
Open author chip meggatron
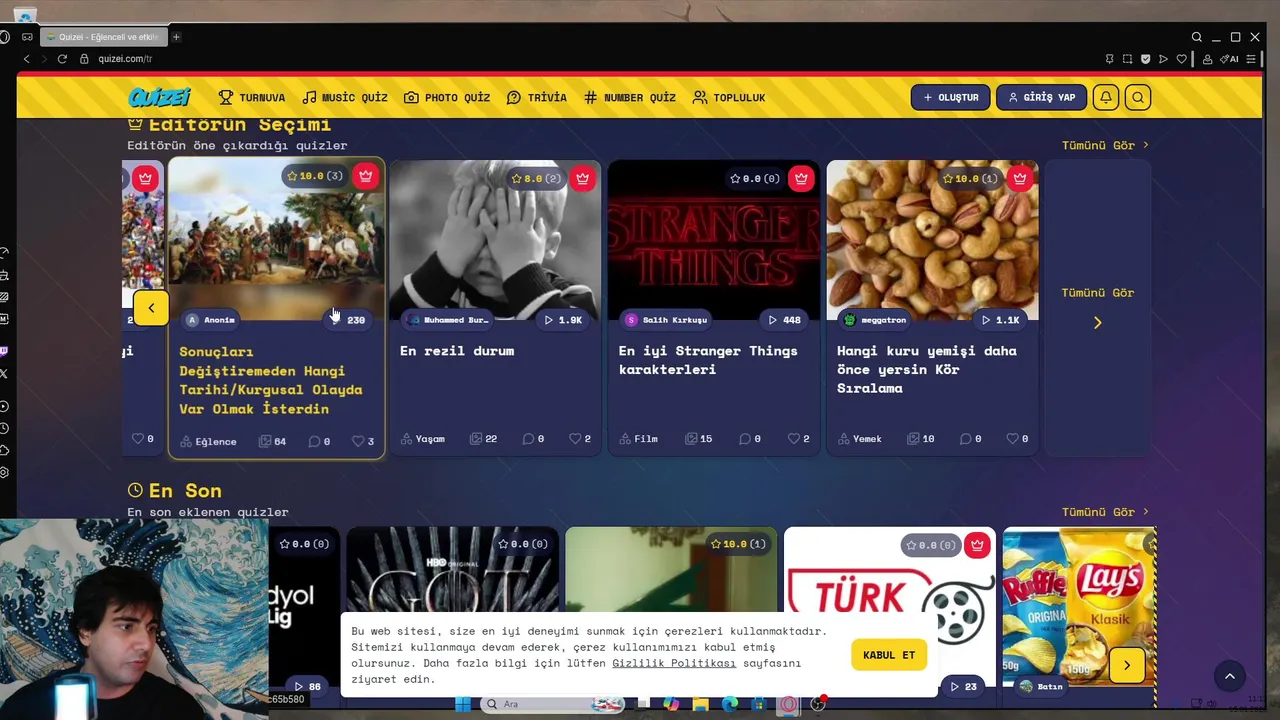[875, 320]
